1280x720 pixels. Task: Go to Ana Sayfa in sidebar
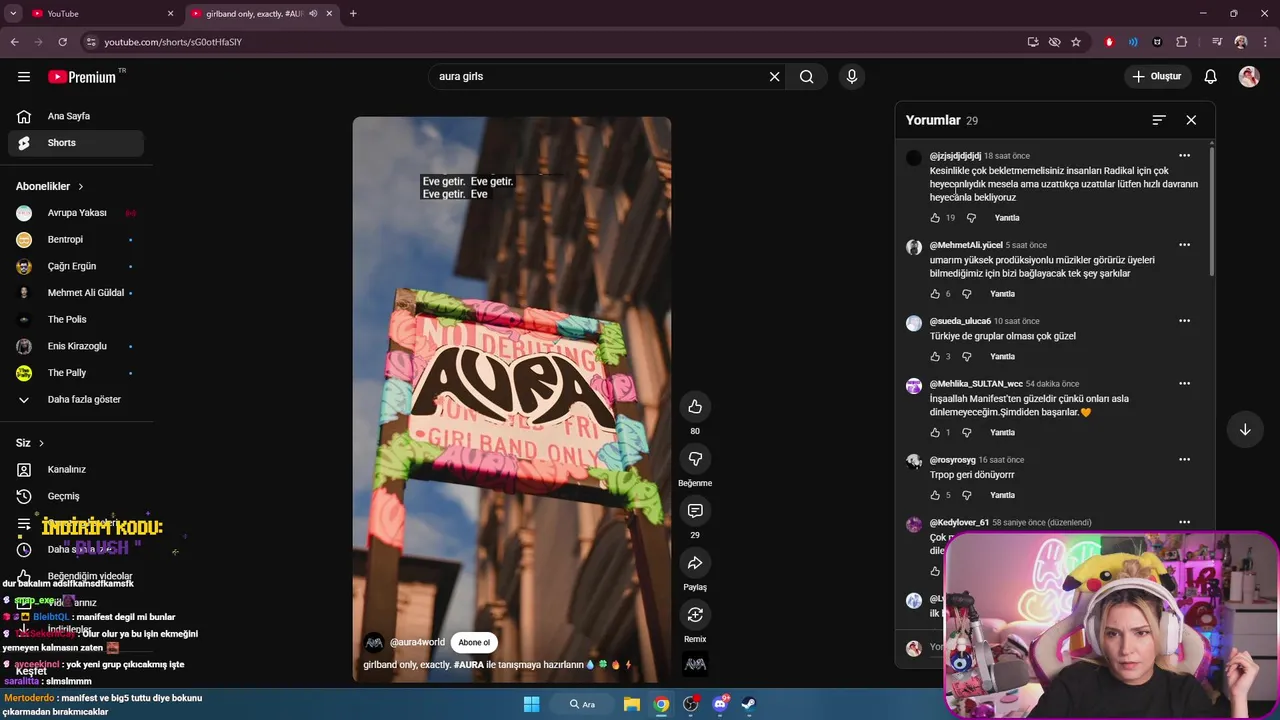(76, 116)
